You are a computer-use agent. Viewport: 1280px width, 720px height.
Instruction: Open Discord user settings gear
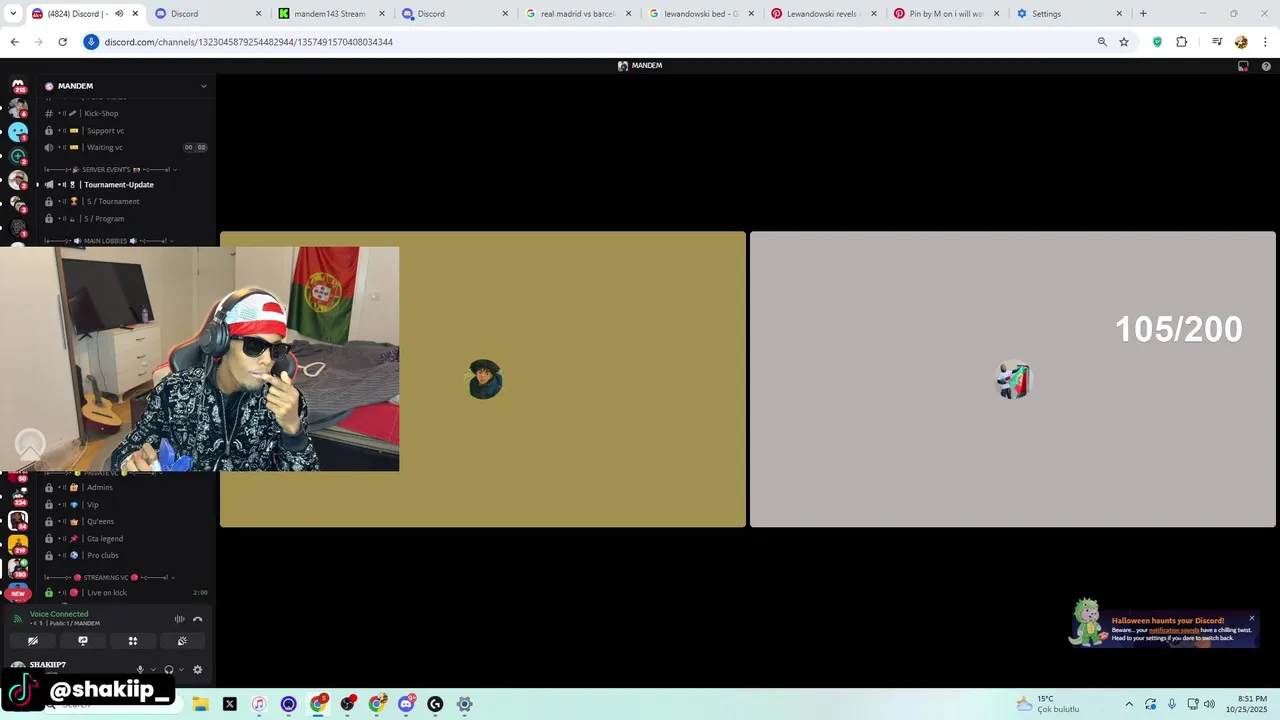click(x=197, y=670)
